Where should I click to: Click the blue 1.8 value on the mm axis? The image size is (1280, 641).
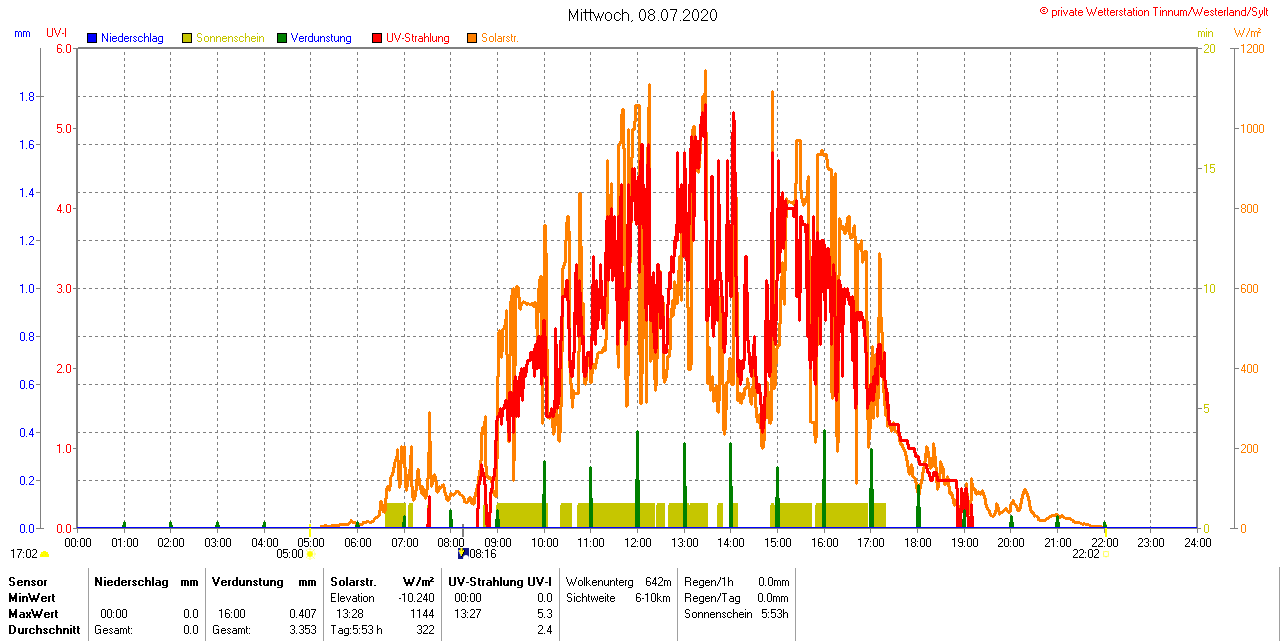point(27,96)
